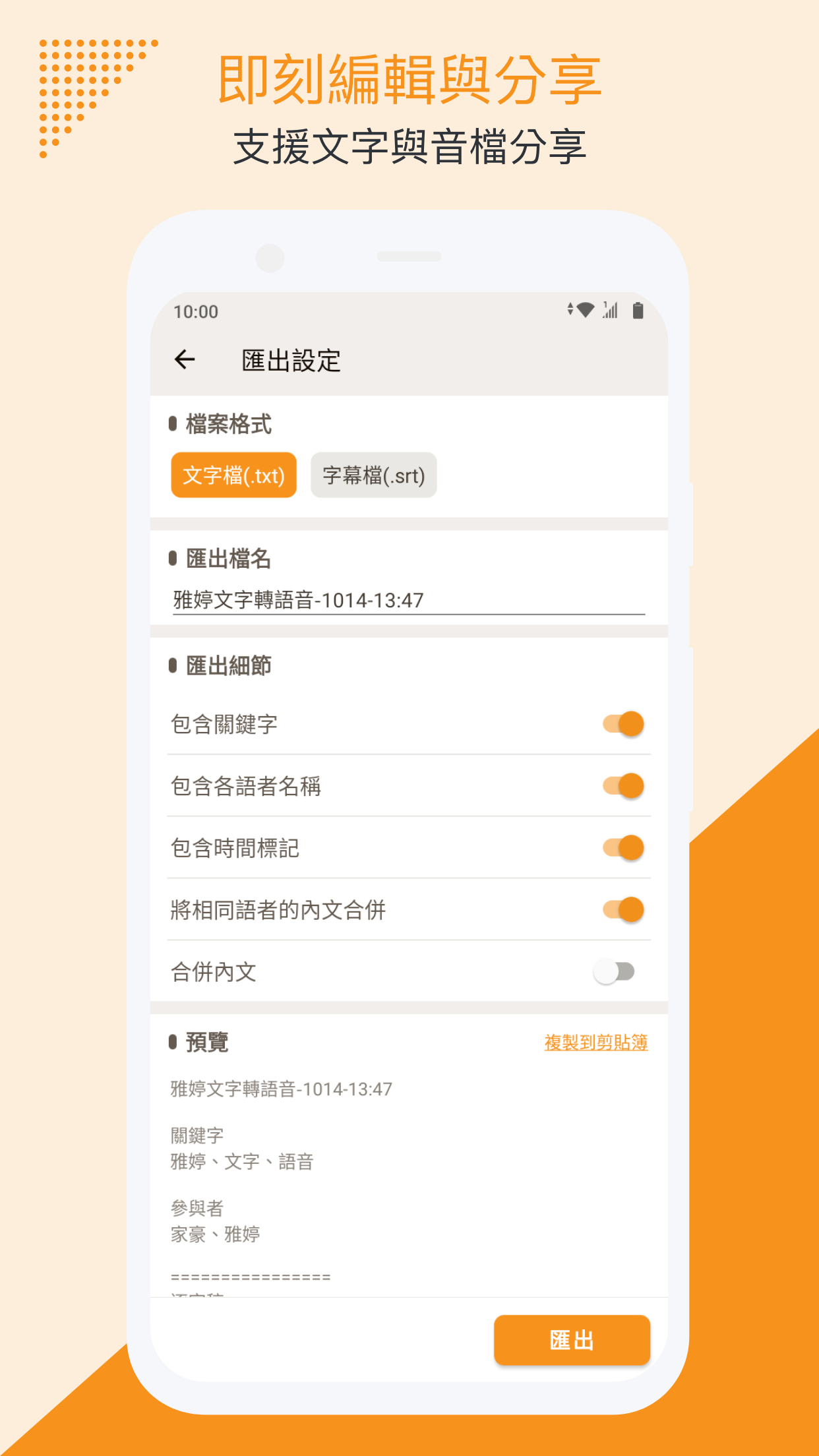Toggle 將相同語者的內文合併 switch
The height and width of the screenshot is (1456, 819).
pyautogui.click(x=623, y=910)
